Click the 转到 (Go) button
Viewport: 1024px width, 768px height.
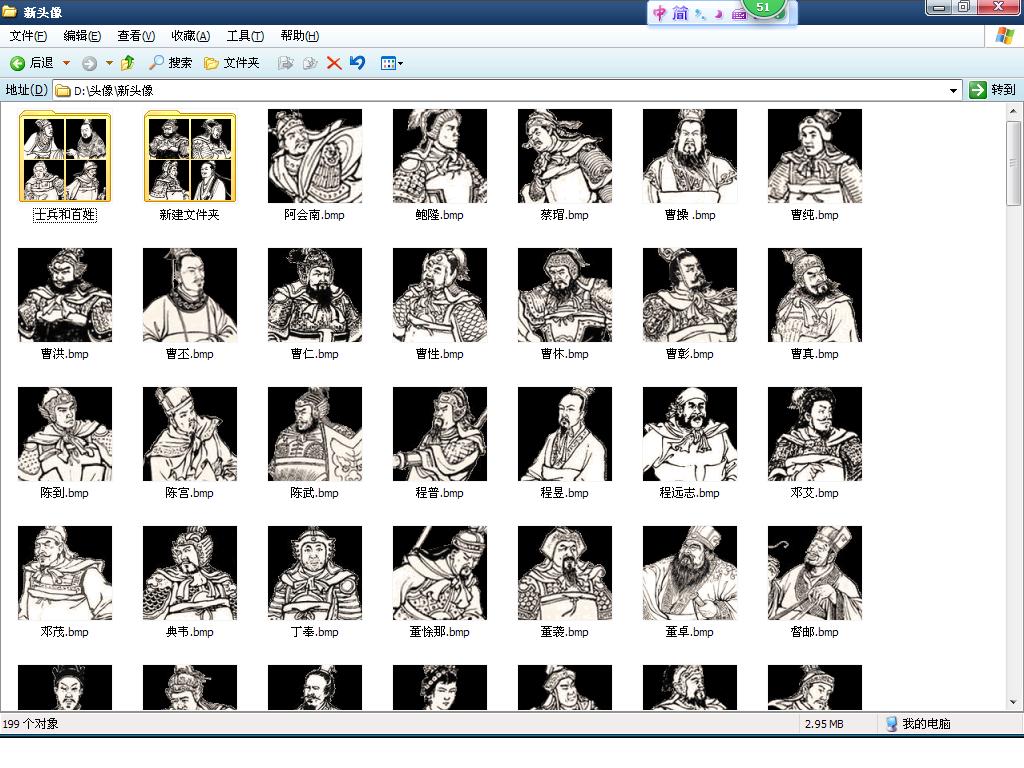(992, 90)
